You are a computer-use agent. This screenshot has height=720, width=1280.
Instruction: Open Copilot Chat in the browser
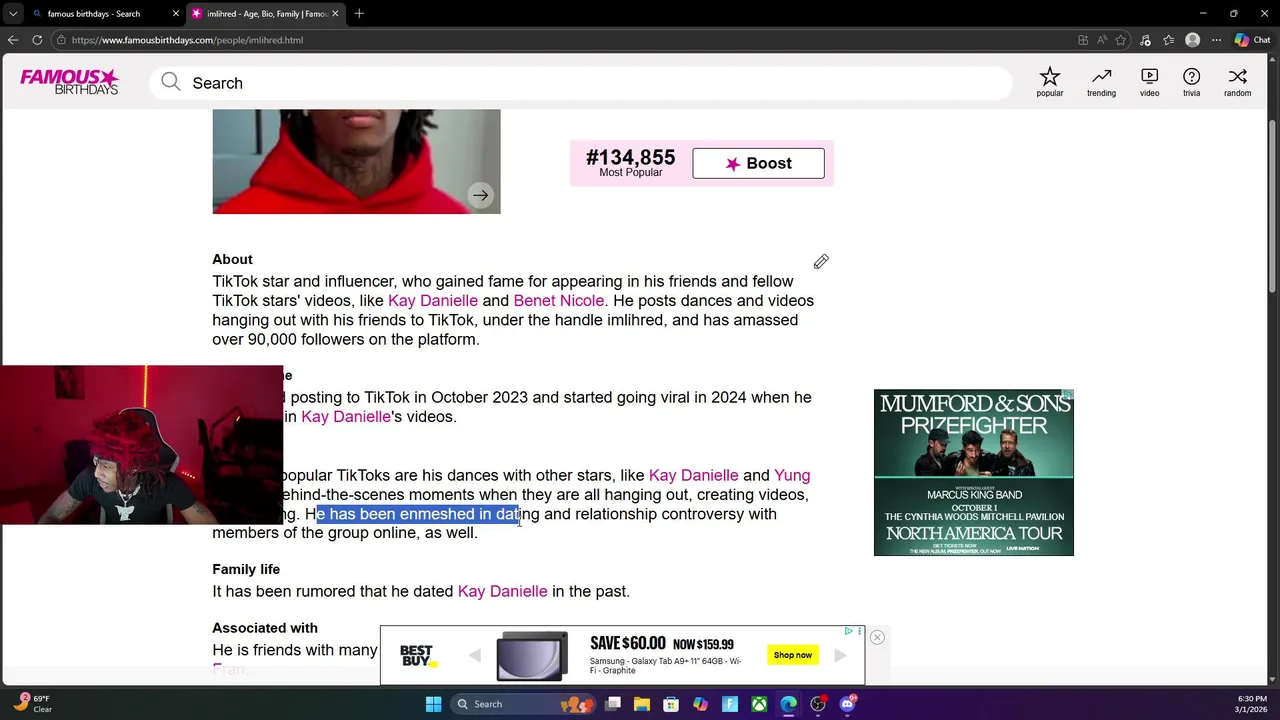click(x=1252, y=40)
